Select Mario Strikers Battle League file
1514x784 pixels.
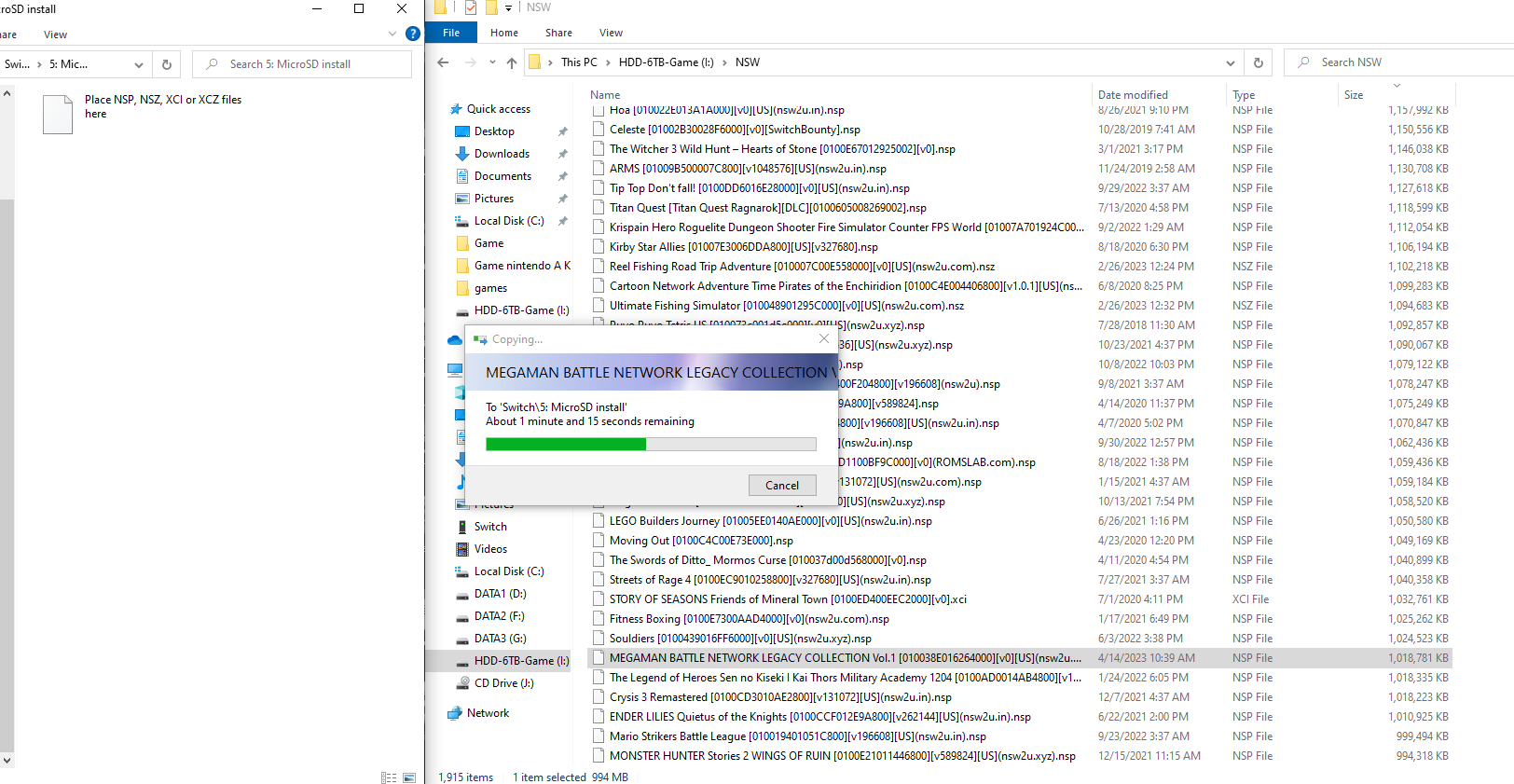coord(798,736)
